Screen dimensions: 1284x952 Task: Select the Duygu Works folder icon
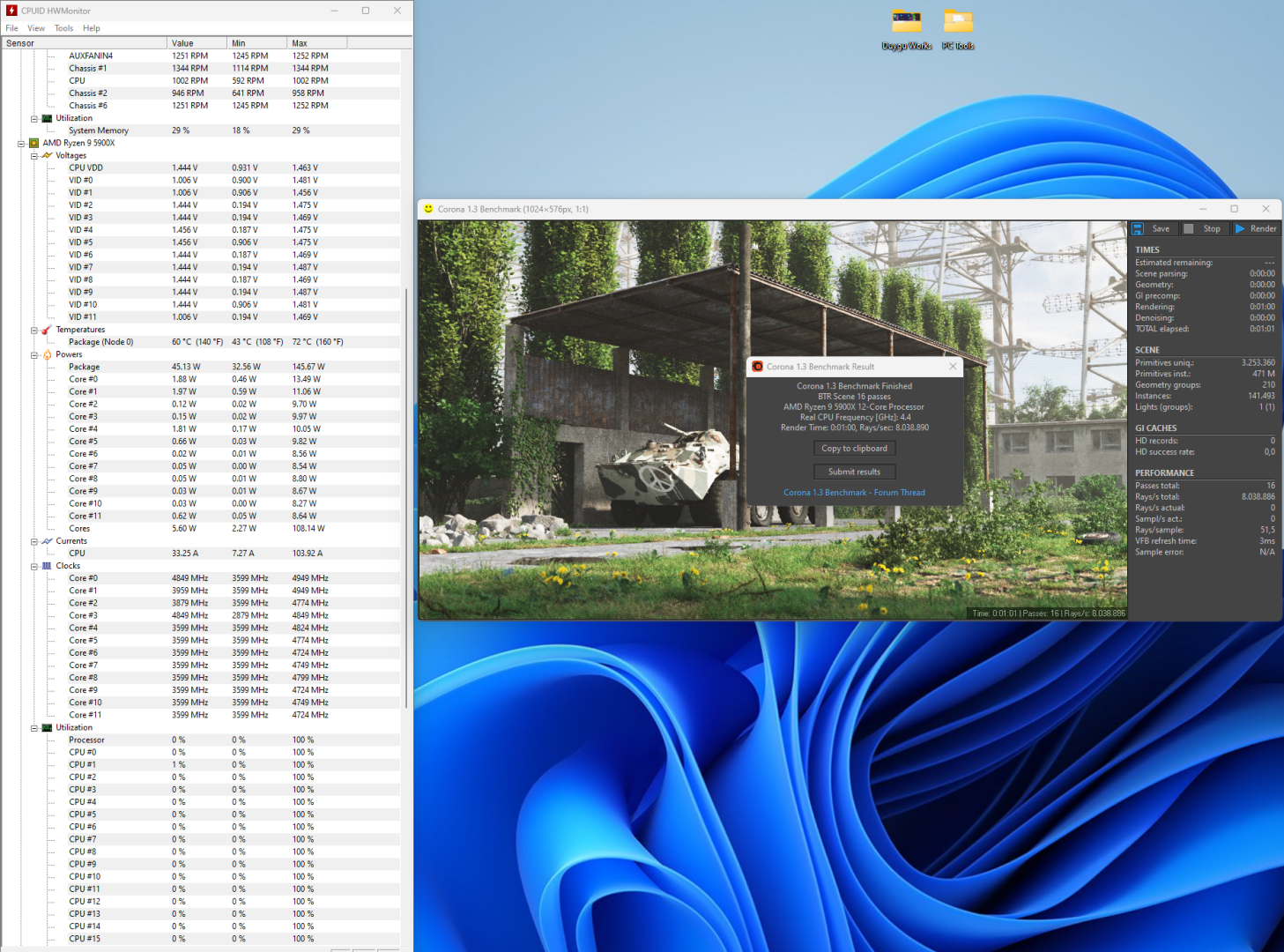pyautogui.click(x=907, y=21)
